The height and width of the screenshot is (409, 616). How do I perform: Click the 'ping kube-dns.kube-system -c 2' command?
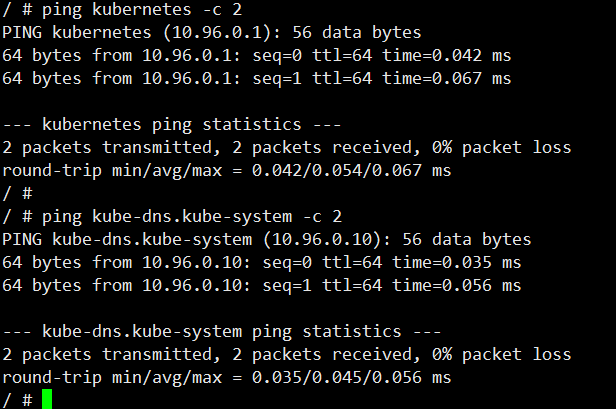(x=192, y=216)
